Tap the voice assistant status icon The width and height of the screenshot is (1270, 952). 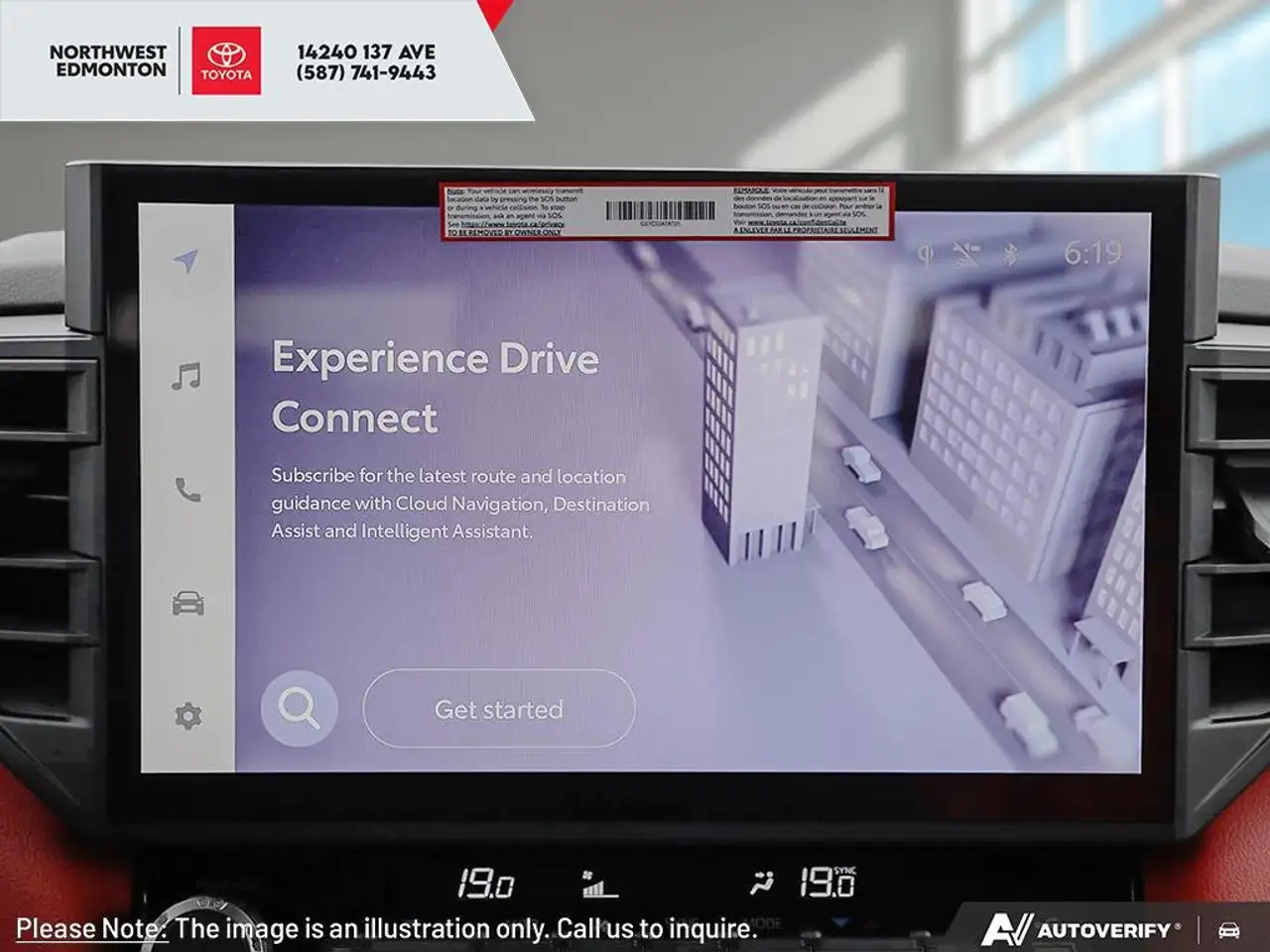[926, 255]
